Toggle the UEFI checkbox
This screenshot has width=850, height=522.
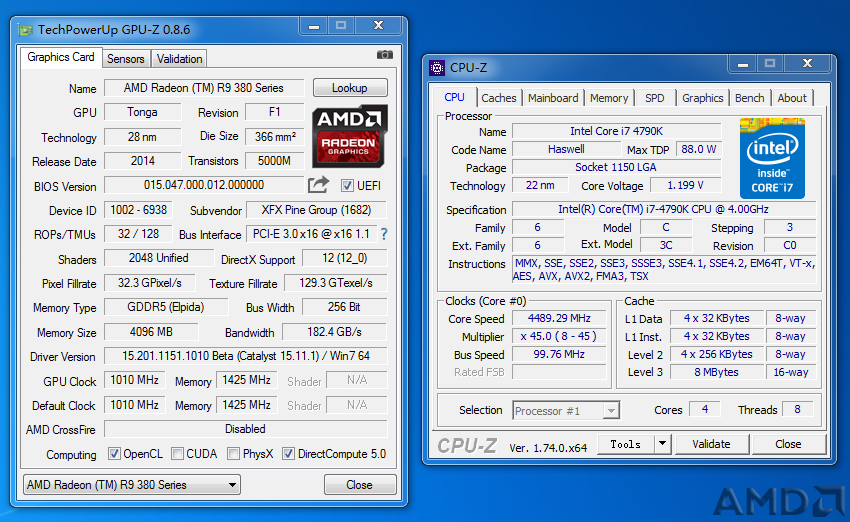(x=347, y=186)
